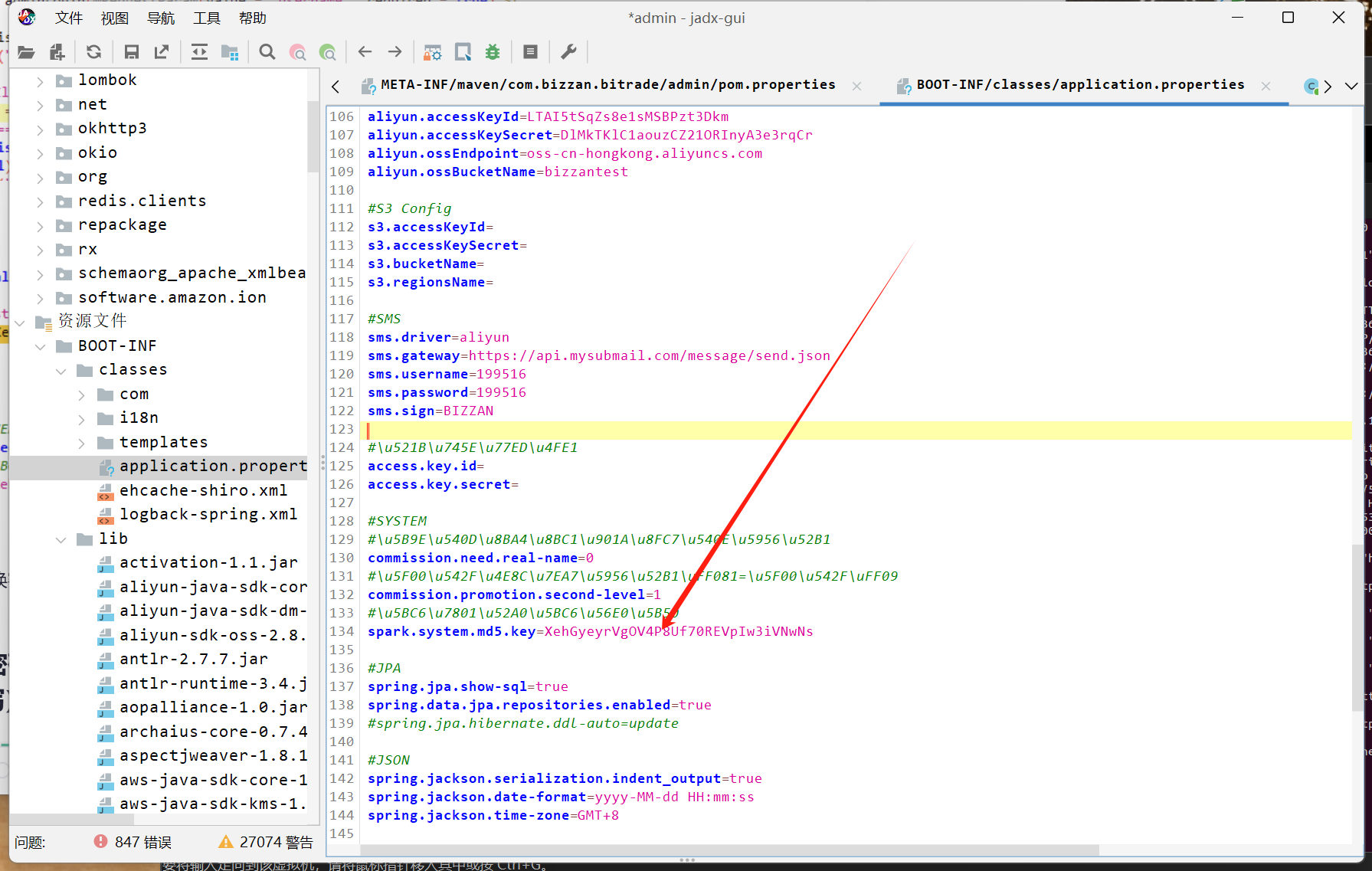Open the log viewer toolbar icon
Viewport: 1372px width, 871px height.
tap(530, 52)
